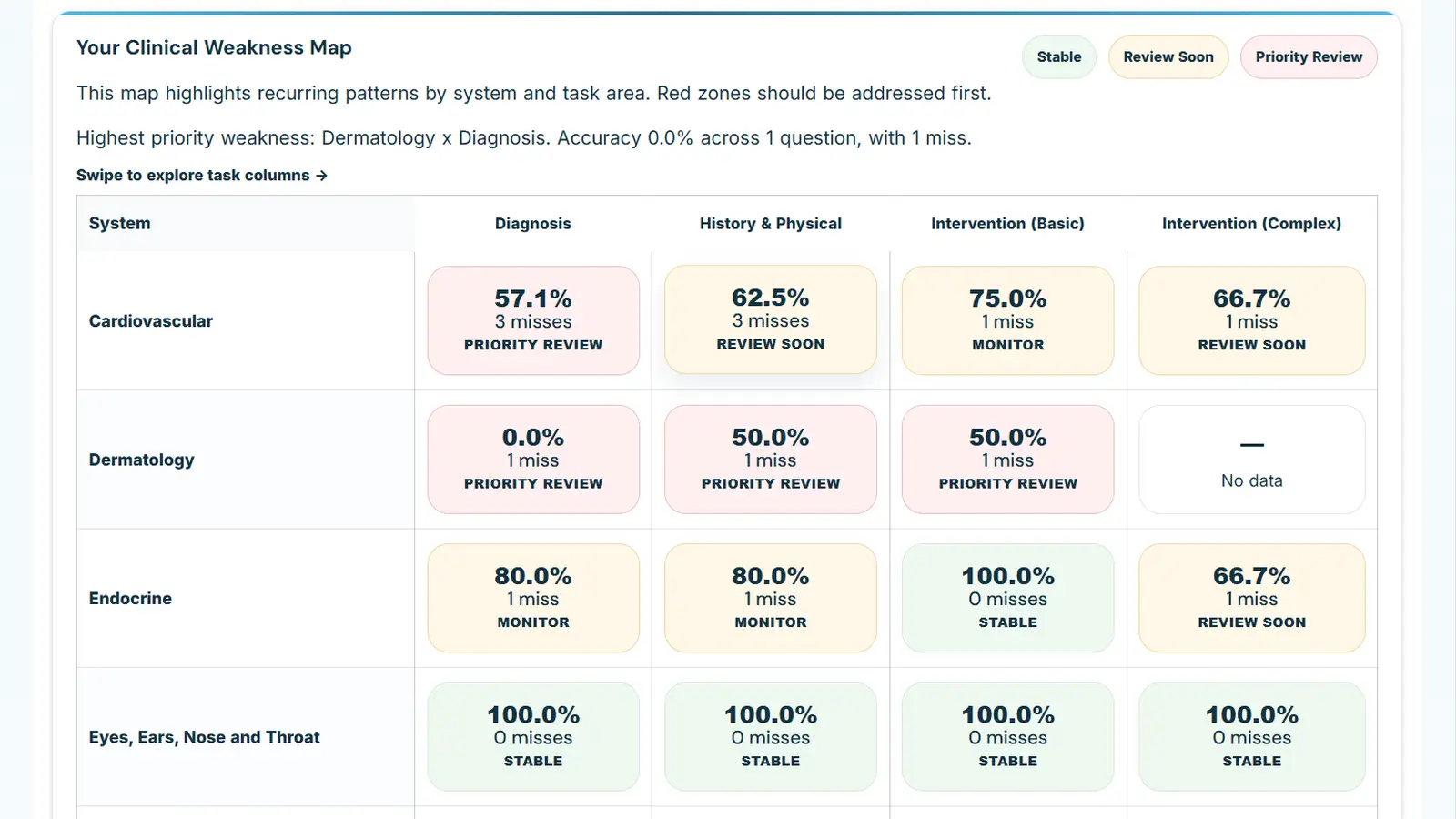1456x819 pixels.
Task: Click the Dermatology No data cell
Action: click(1251, 459)
